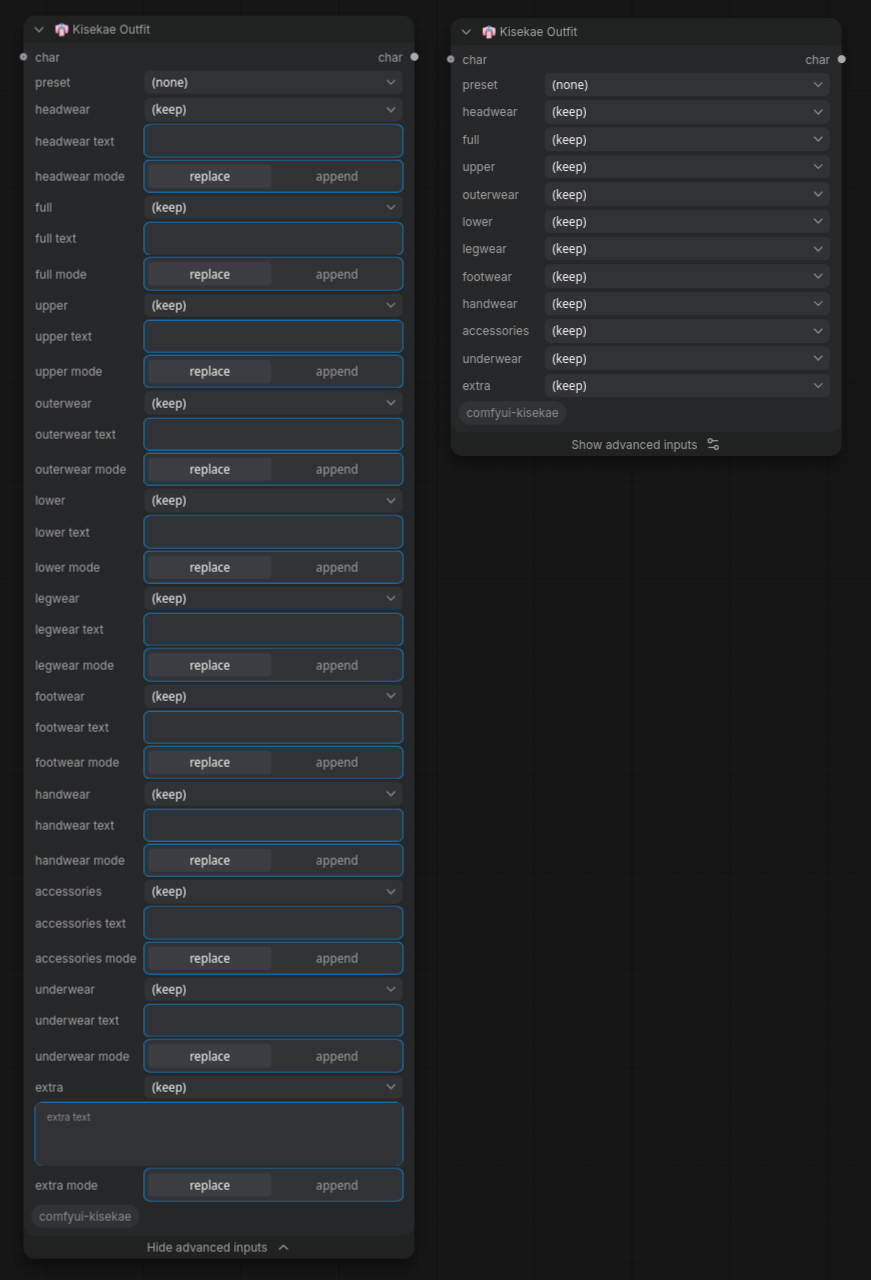Open the handwear dropdown in the left node

(x=273, y=794)
